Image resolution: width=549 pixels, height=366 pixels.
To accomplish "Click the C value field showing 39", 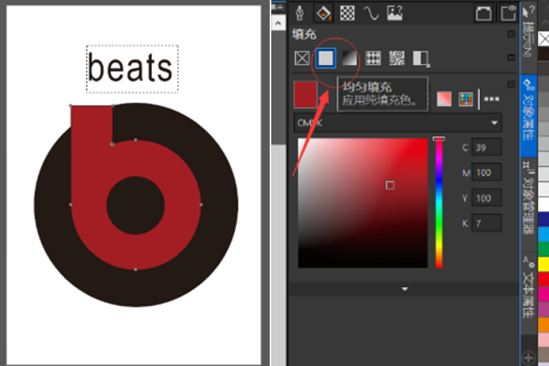I will [487, 147].
